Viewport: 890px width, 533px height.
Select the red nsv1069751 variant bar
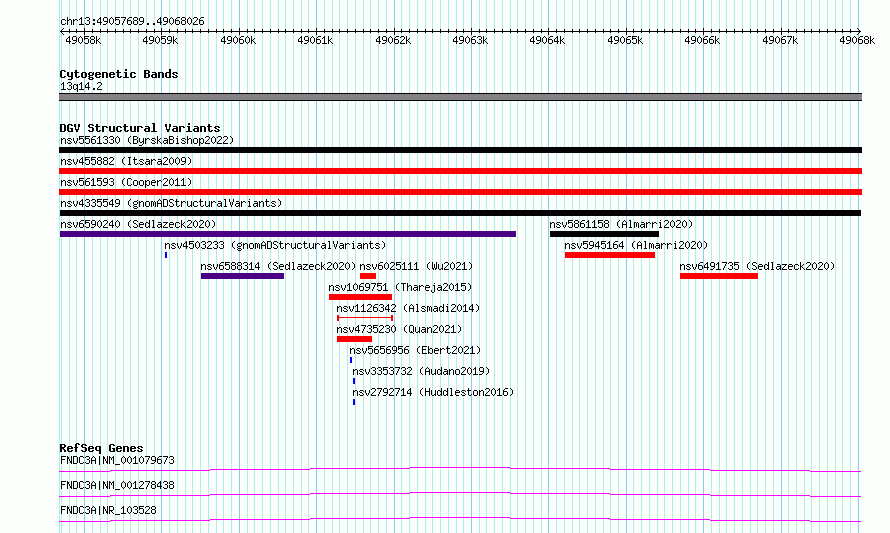360,297
